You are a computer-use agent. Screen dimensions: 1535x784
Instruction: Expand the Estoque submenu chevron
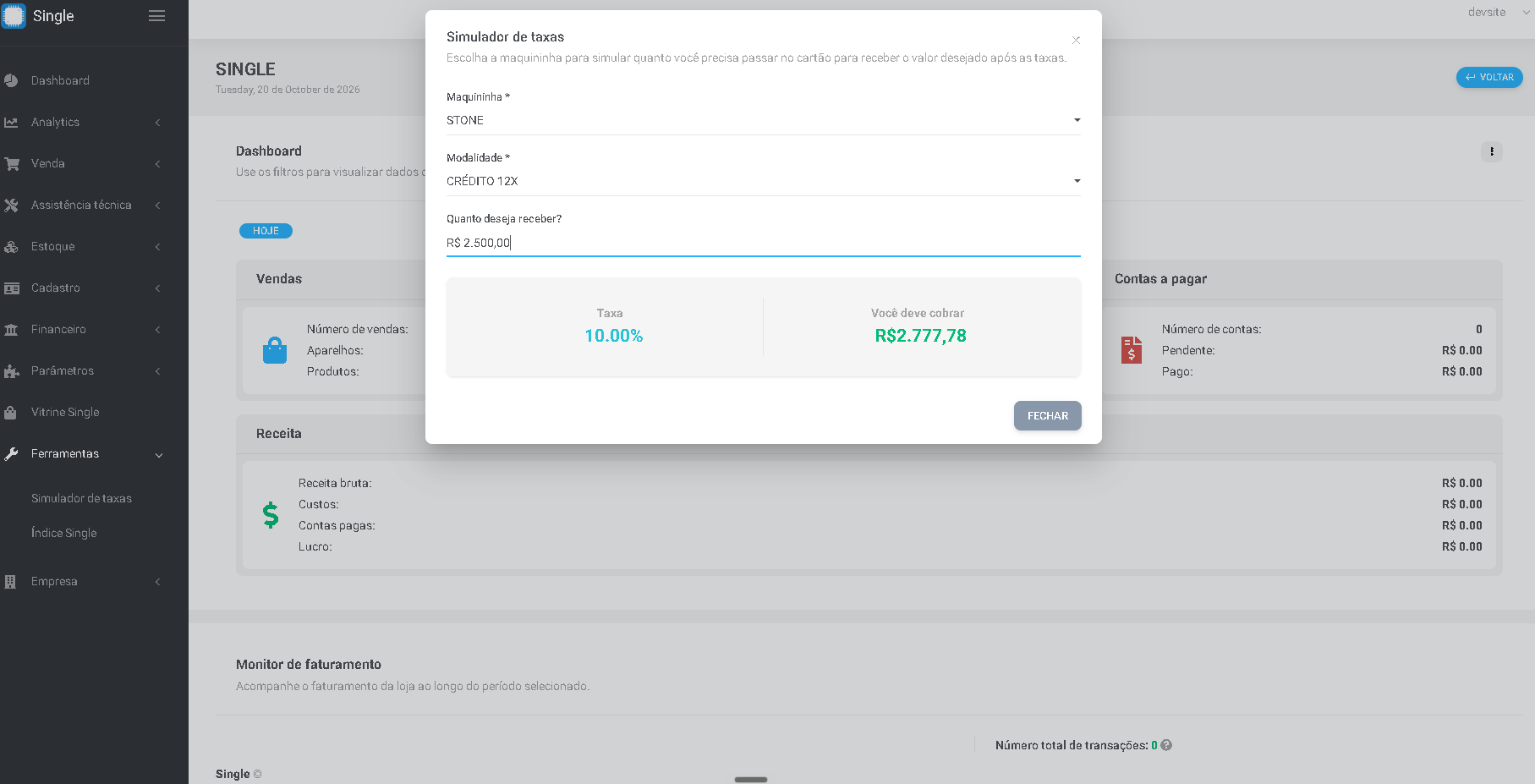[157, 246]
